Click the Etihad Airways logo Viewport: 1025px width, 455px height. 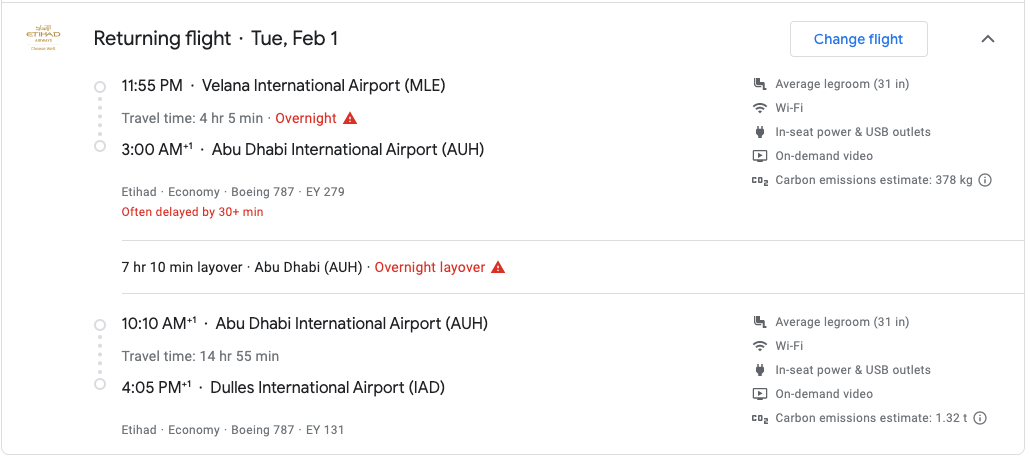(43, 38)
